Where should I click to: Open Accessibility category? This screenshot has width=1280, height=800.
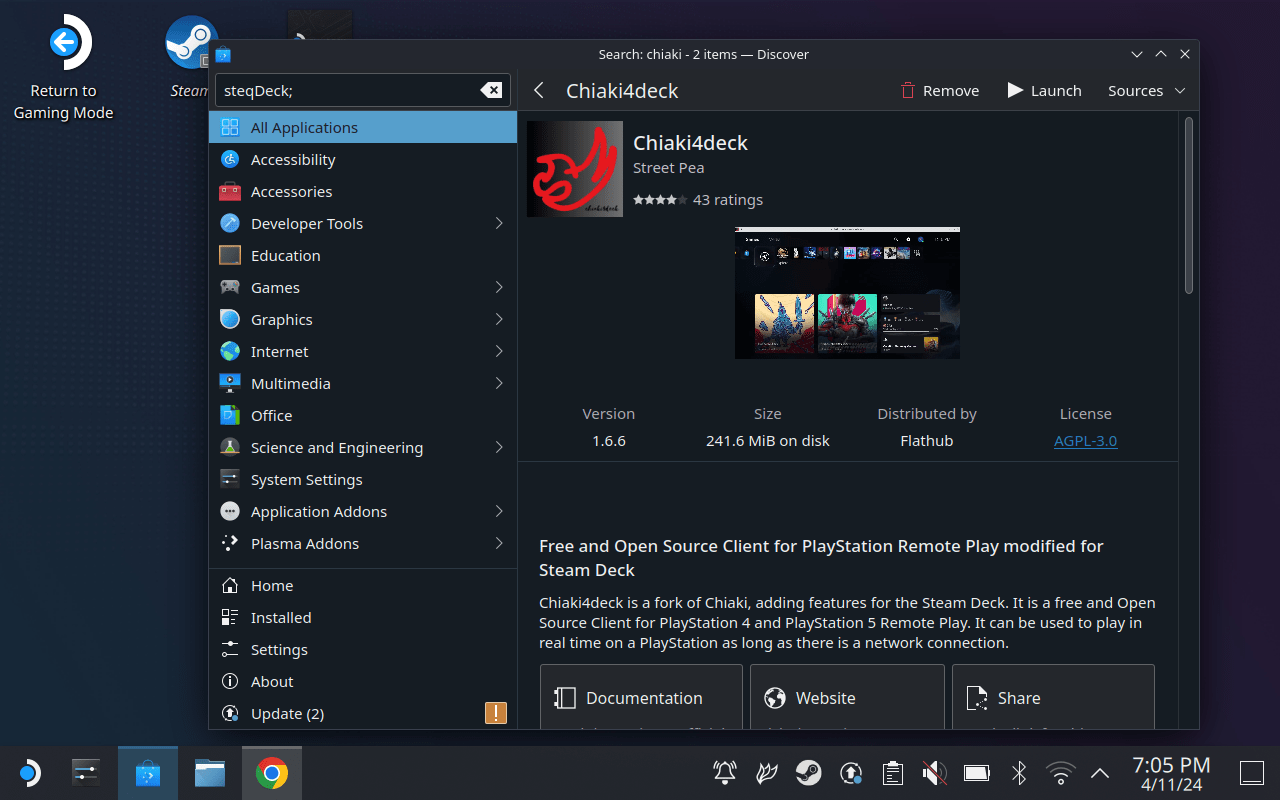[363, 159]
